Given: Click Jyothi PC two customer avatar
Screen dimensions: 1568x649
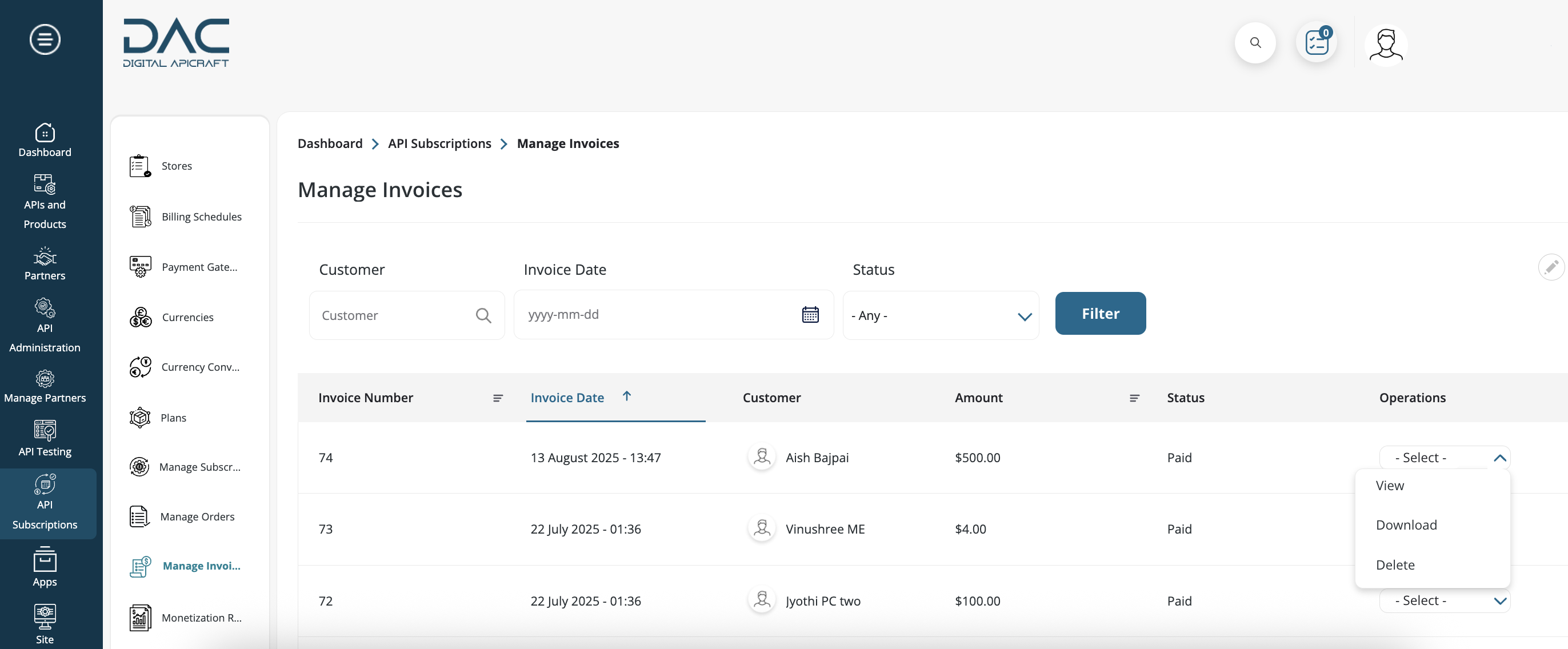Looking at the screenshot, I should (x=761, y=600).
